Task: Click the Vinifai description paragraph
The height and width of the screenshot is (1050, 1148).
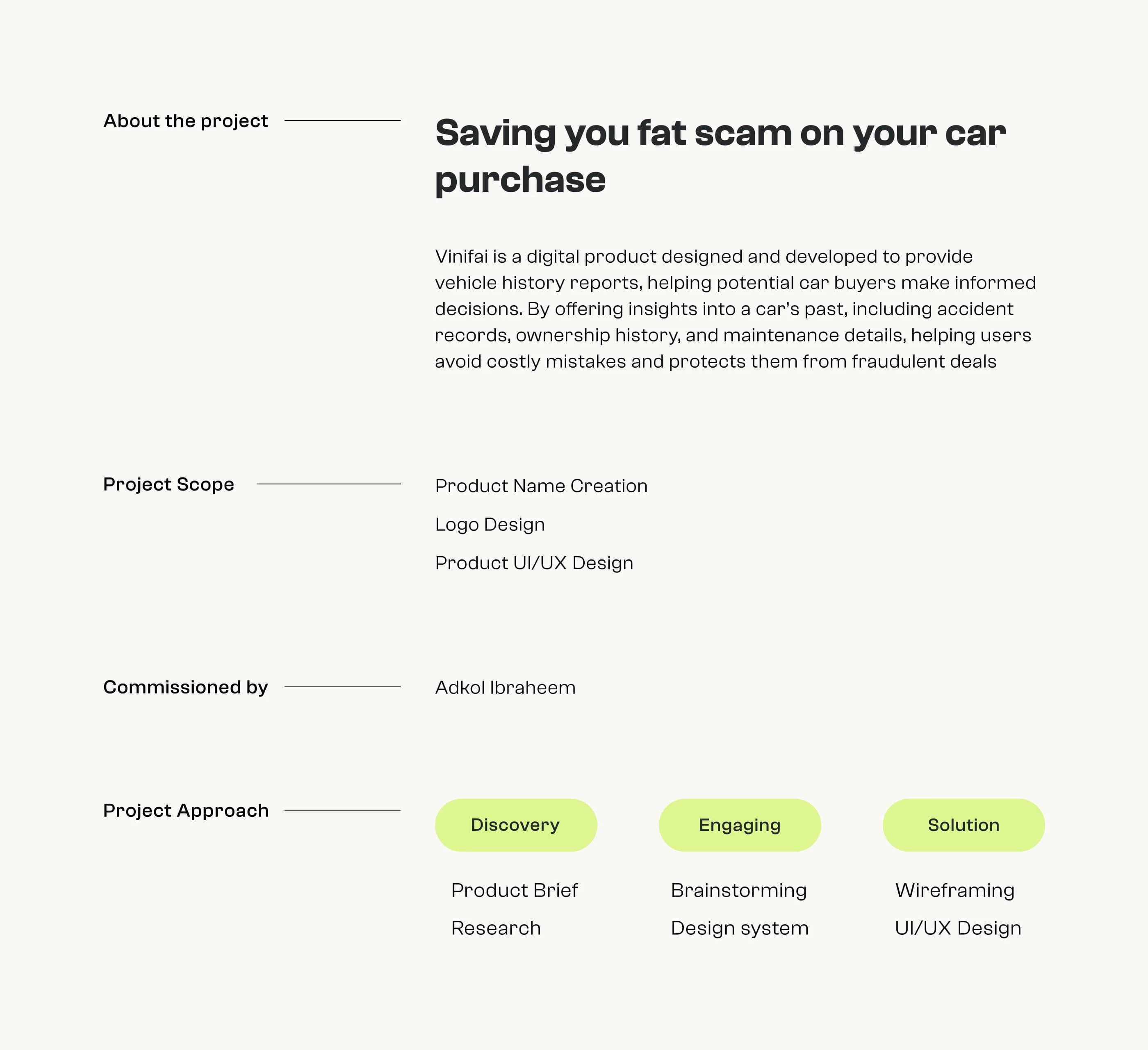Action: click(x=735, y=309)
